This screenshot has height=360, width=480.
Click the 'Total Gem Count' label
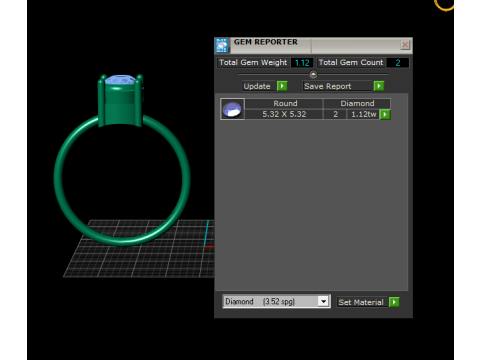pyautogui.click(x=351, y=62)
